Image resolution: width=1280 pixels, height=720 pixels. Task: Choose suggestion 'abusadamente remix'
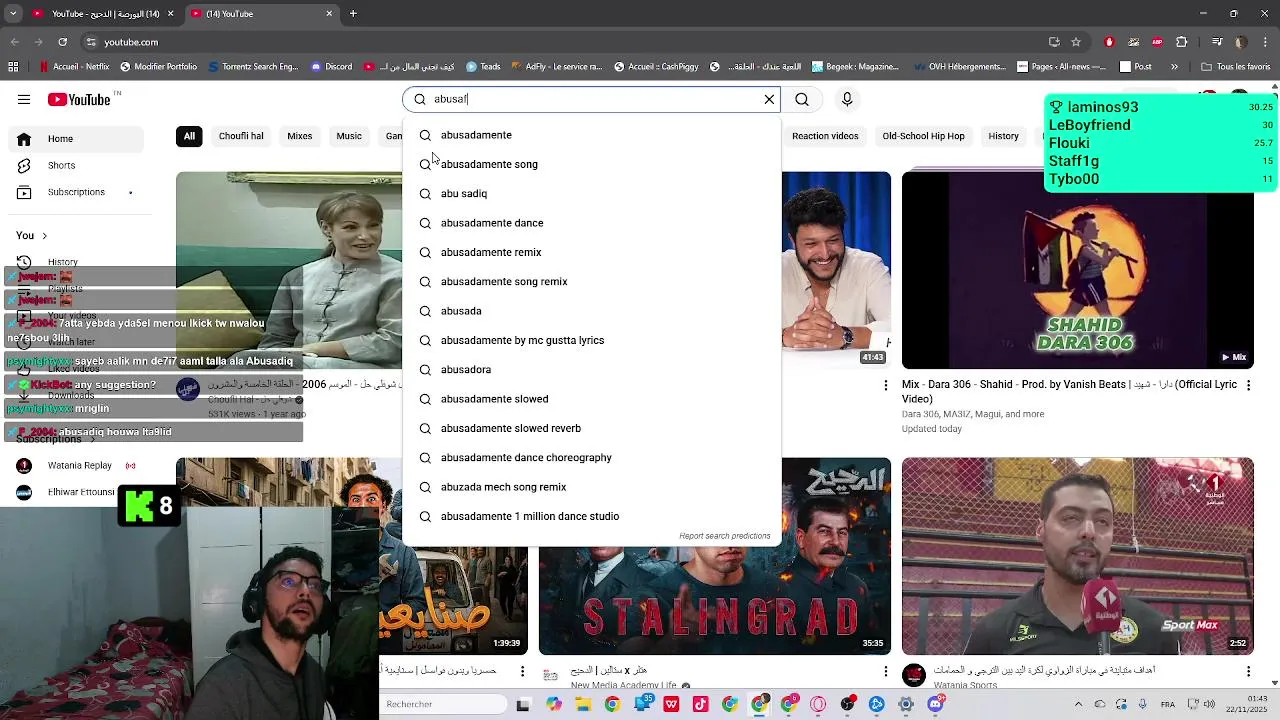592,252
